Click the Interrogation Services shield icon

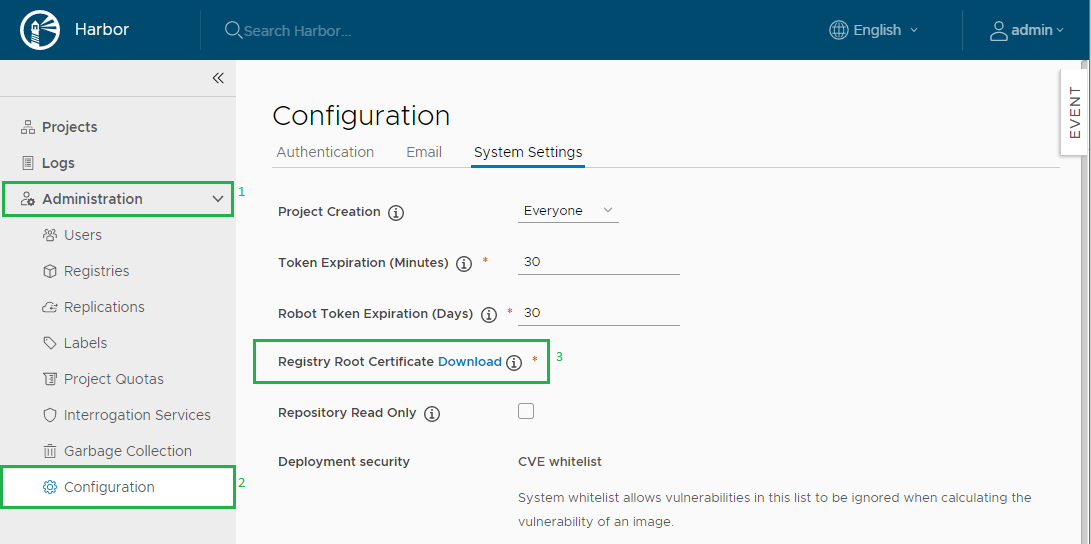49,415
